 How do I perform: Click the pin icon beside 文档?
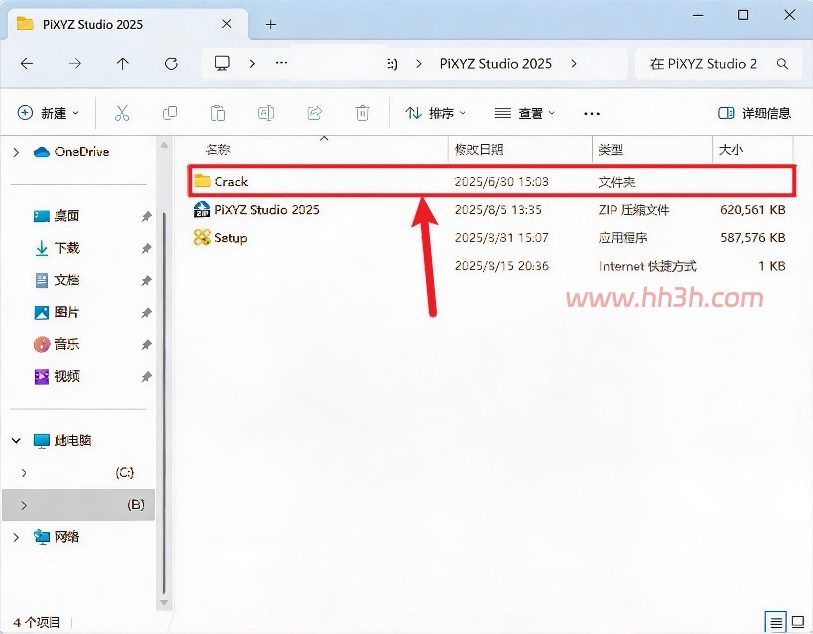pyautogui.click(x=147, y=280)
